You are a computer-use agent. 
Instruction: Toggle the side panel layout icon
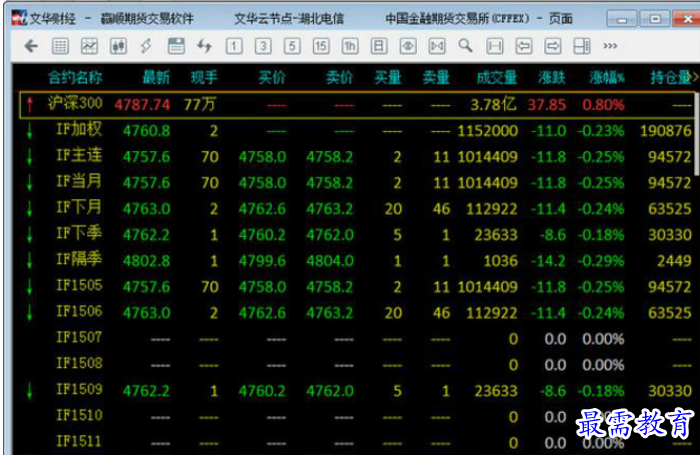point(582,46)
